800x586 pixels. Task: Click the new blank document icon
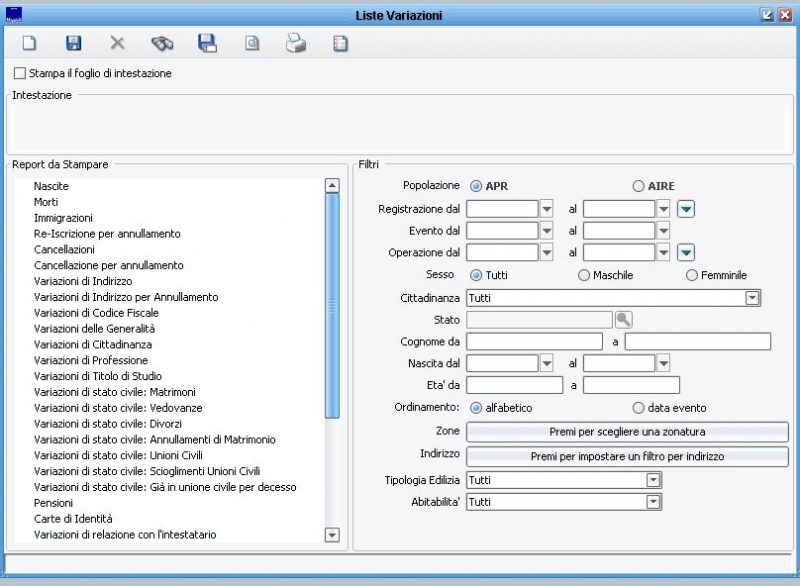pos(29,44)
